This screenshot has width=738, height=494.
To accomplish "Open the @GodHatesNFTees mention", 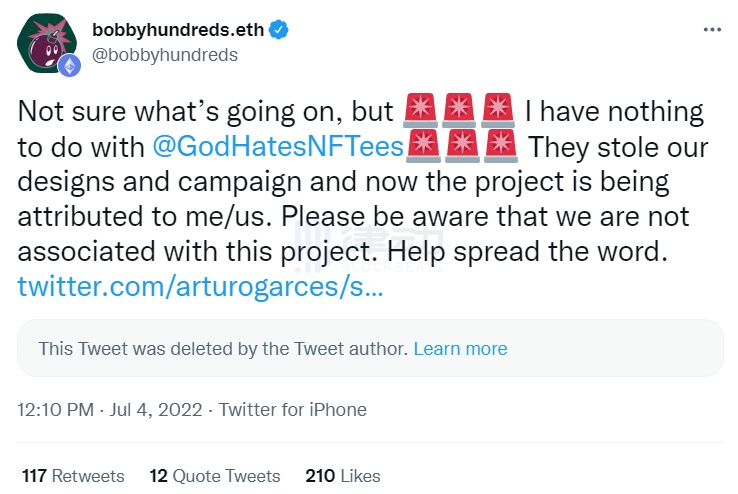I will click(x=277, y=147).
